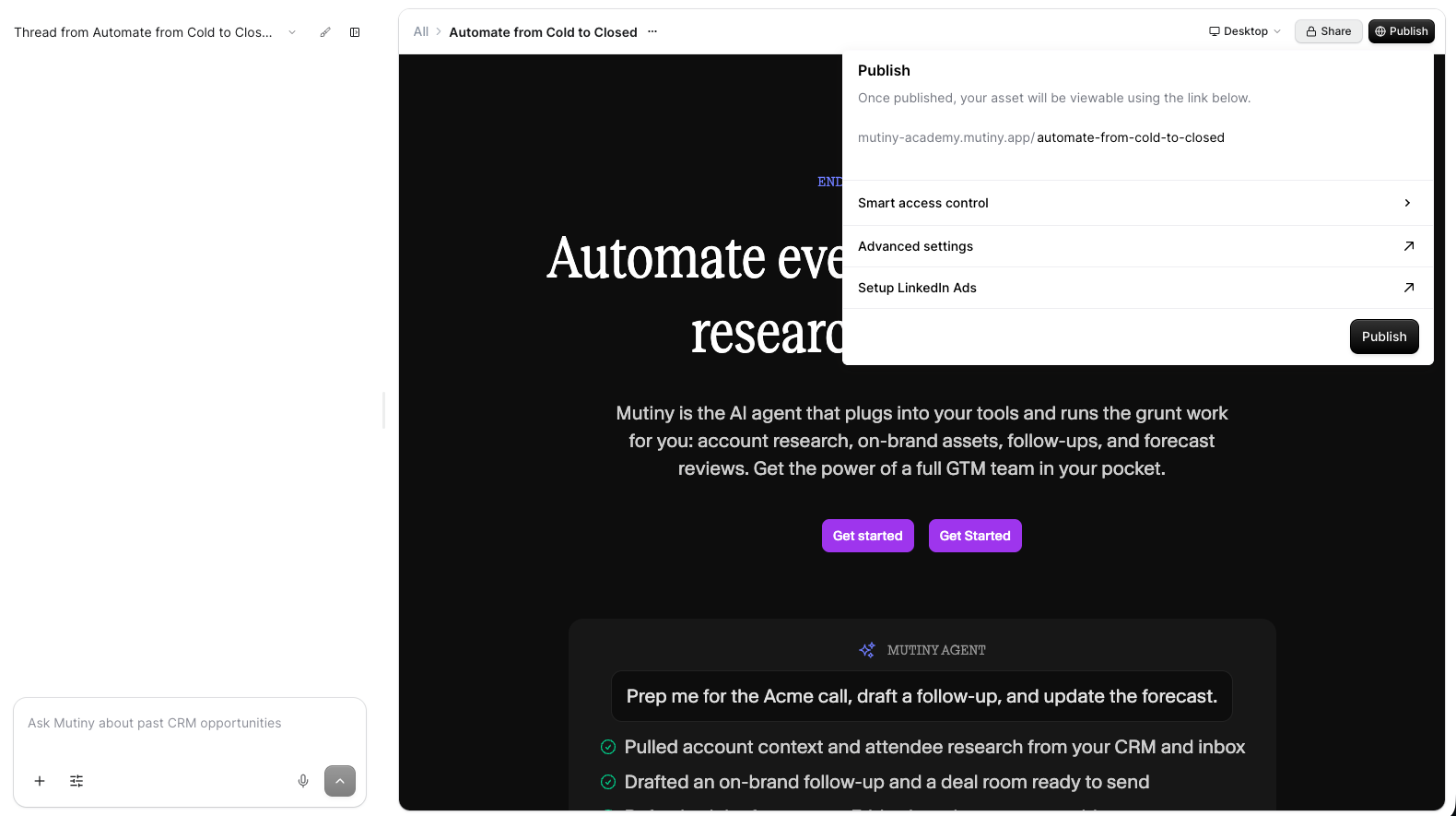Click the green check beside Pulled account context
The height and width of the screenshot is (816, 1456).
pos(608,747)
